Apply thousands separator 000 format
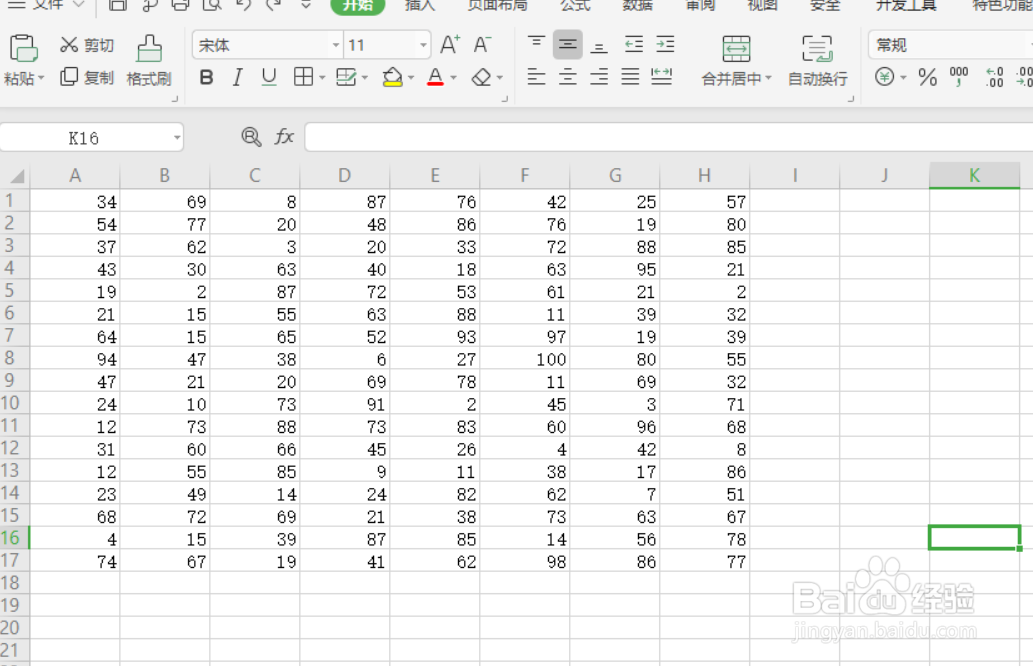This screenshot has width=1033, height=666. click(959, 76)
